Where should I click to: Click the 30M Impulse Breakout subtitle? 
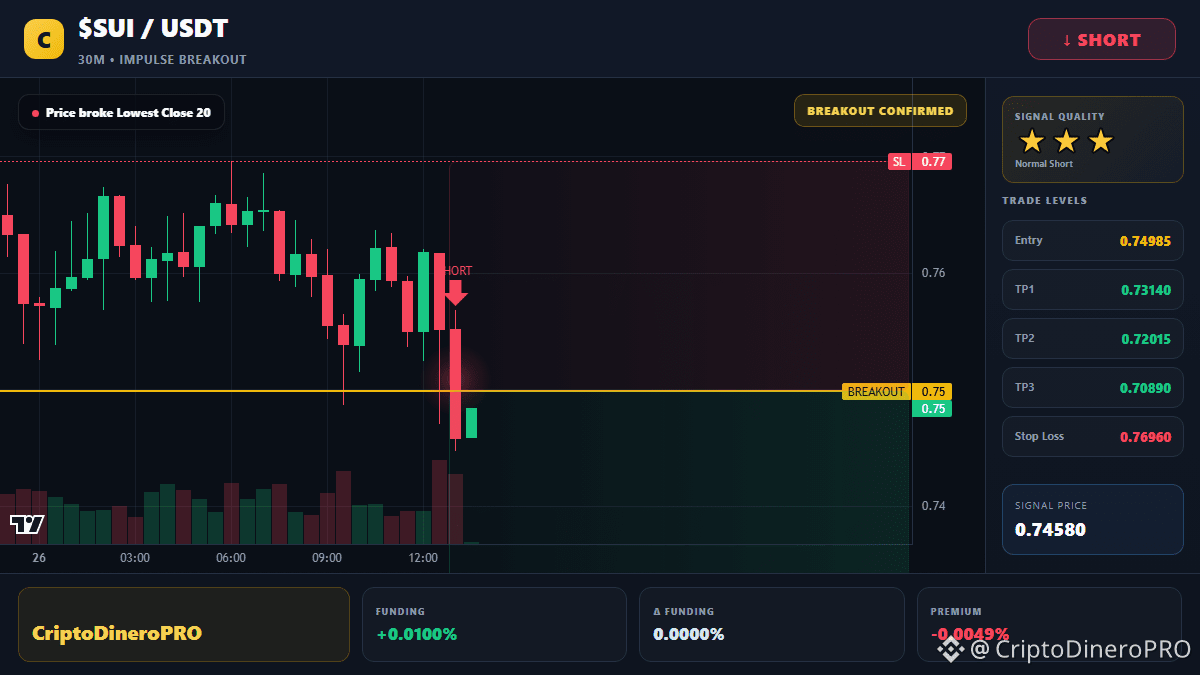tap(162, 60)
